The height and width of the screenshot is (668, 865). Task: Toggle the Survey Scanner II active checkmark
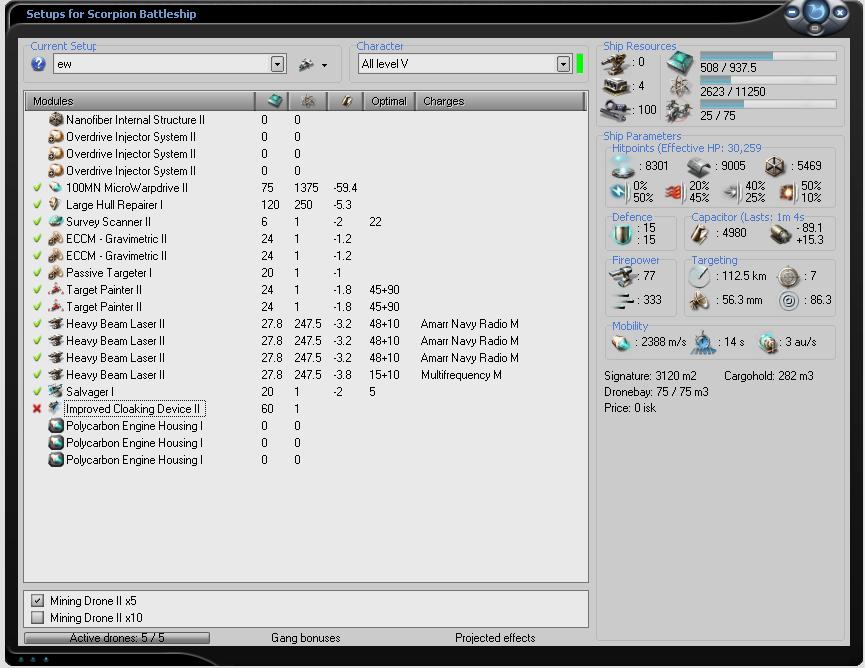[x=37, y=222]
